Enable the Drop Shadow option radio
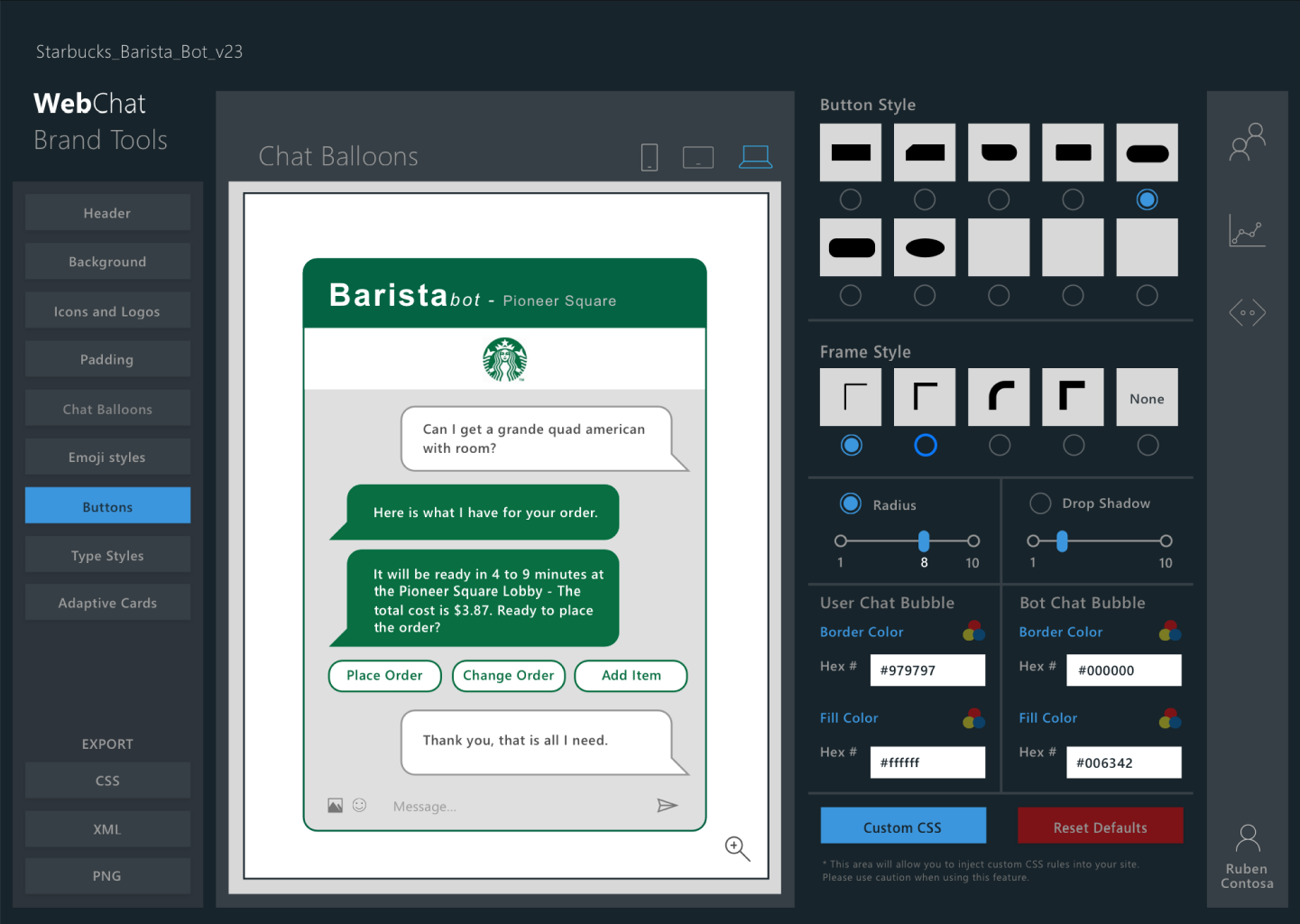 tap(1040, 504)
